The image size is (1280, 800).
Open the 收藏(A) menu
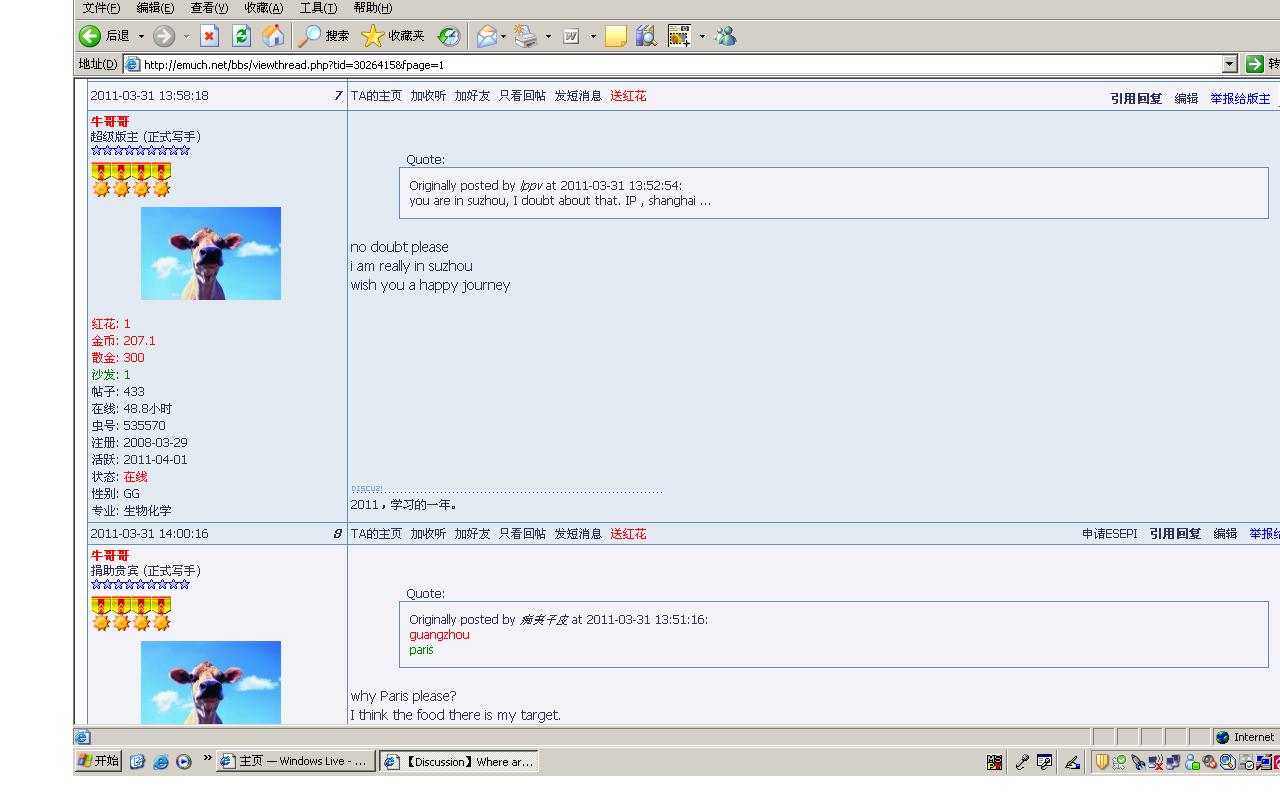[264, 8]
